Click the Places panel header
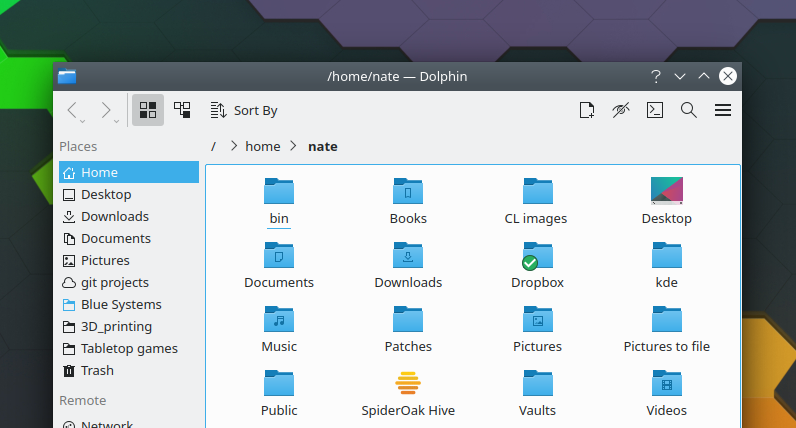The width and height of the screenshot is (796, 428). [x=78, y=146]
